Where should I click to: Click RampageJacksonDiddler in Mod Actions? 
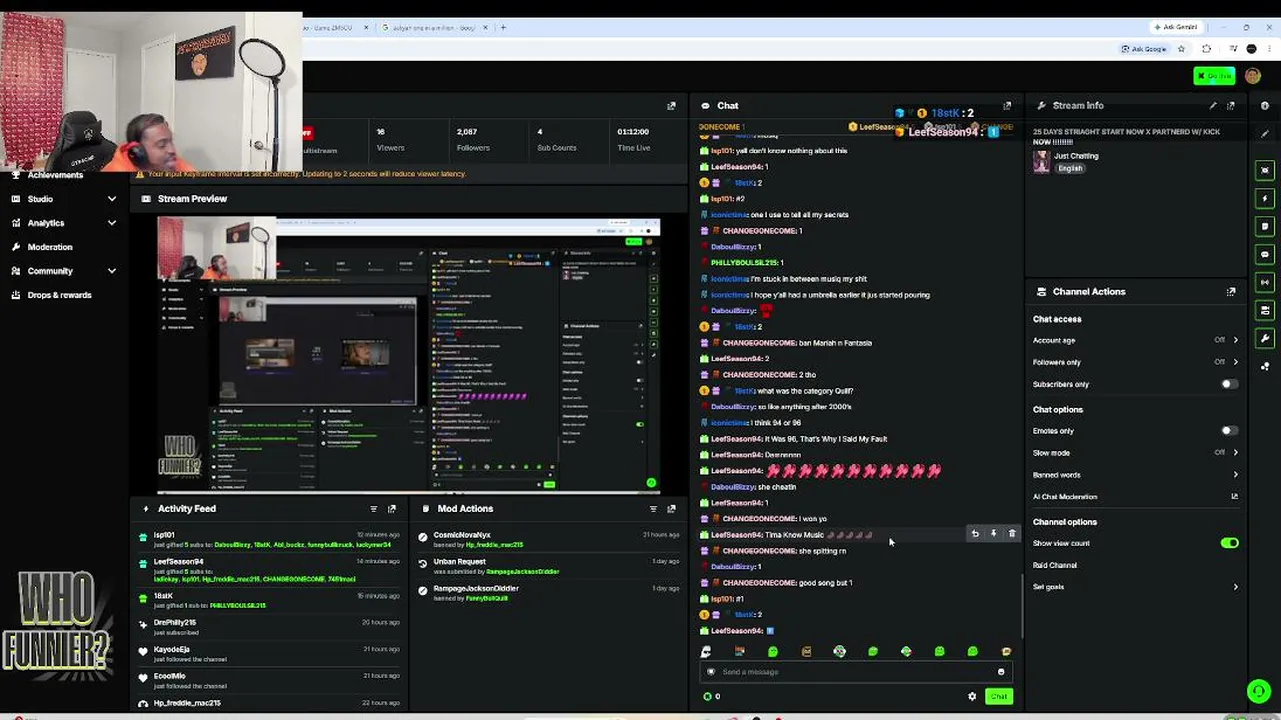(476, 588)
